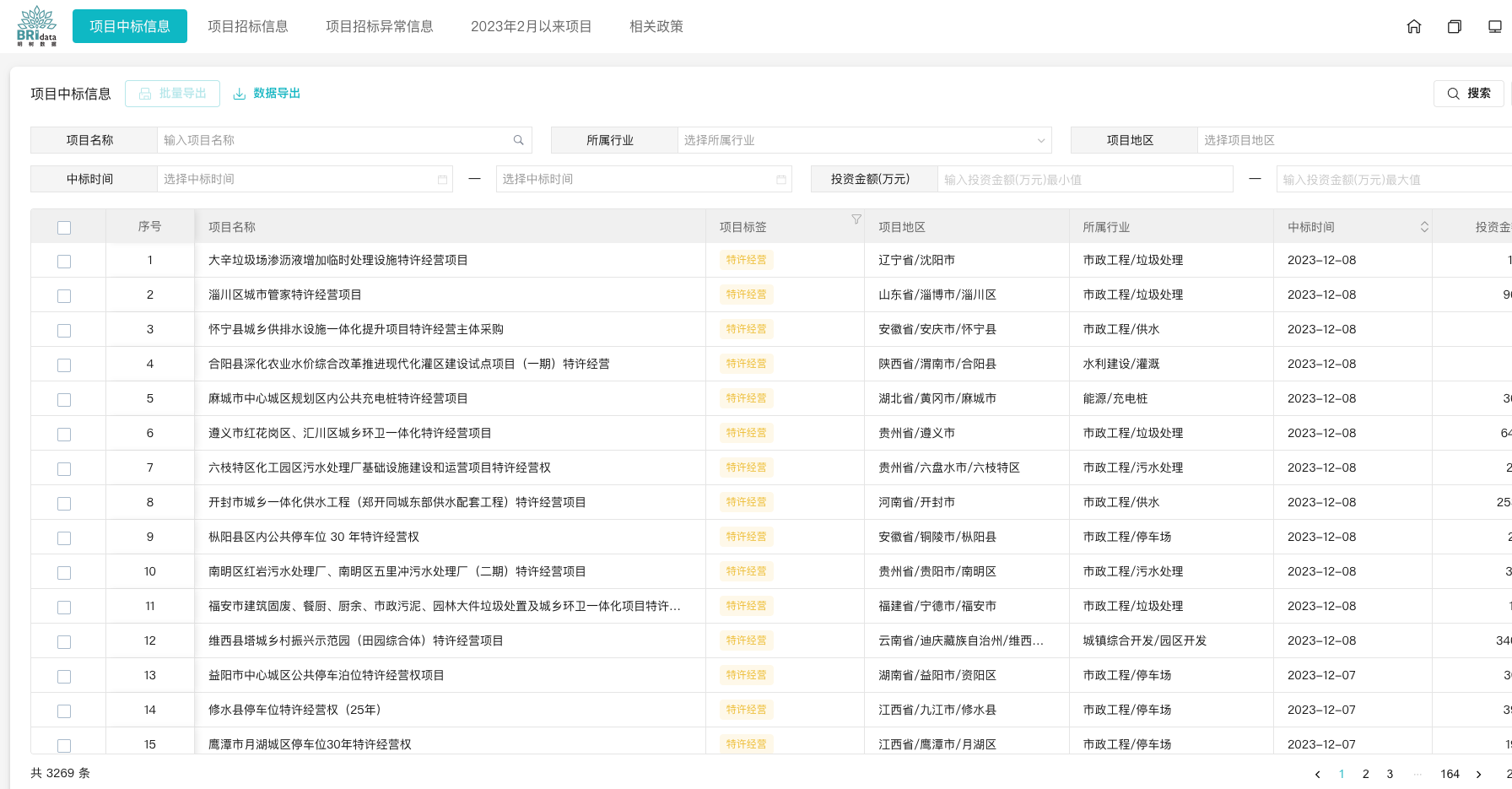Image resolution: width=1512 pixels, height=789 pixels.
Task: Click the filter icon in 项目标签 column header
Action: tap(856, 219)
